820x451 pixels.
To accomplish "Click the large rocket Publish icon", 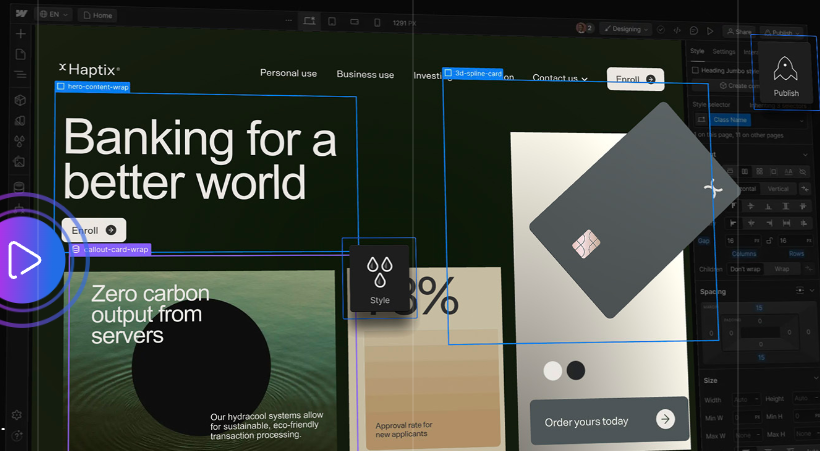I will point(786,75).
